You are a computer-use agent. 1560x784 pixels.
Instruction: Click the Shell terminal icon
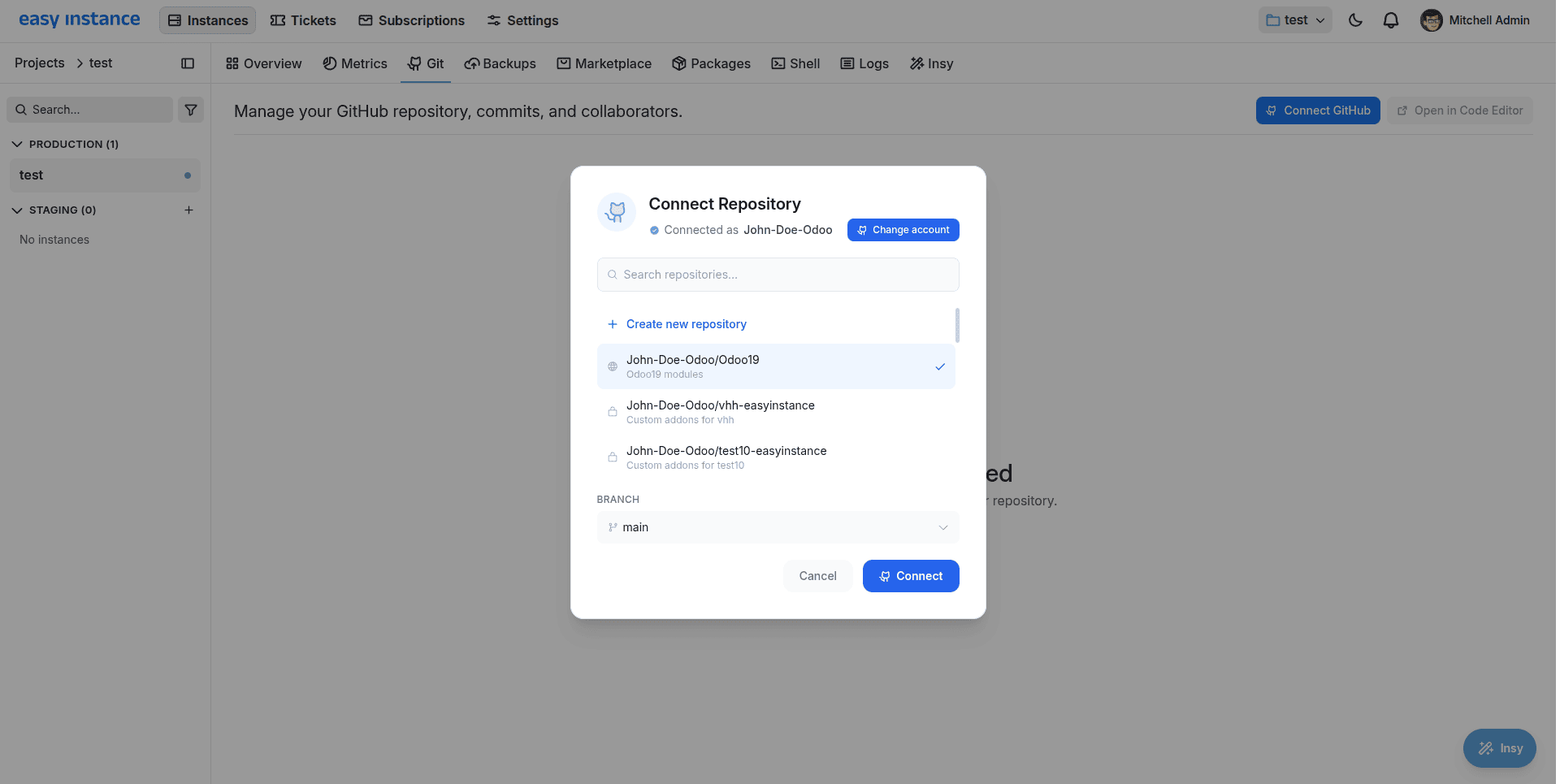tap(778, 63)
